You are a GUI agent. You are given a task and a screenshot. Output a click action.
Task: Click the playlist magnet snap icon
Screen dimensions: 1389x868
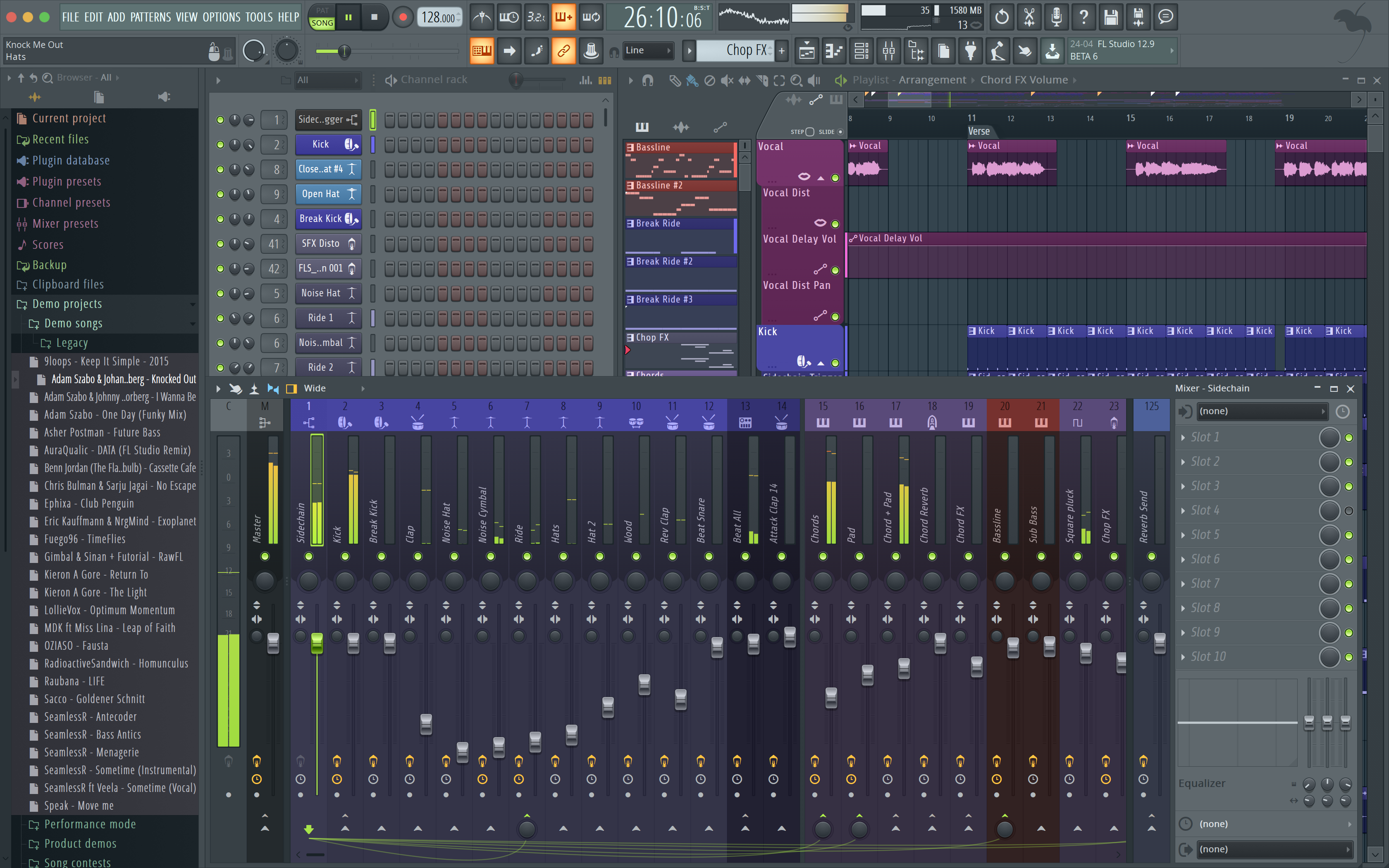[x=648, y=80]
